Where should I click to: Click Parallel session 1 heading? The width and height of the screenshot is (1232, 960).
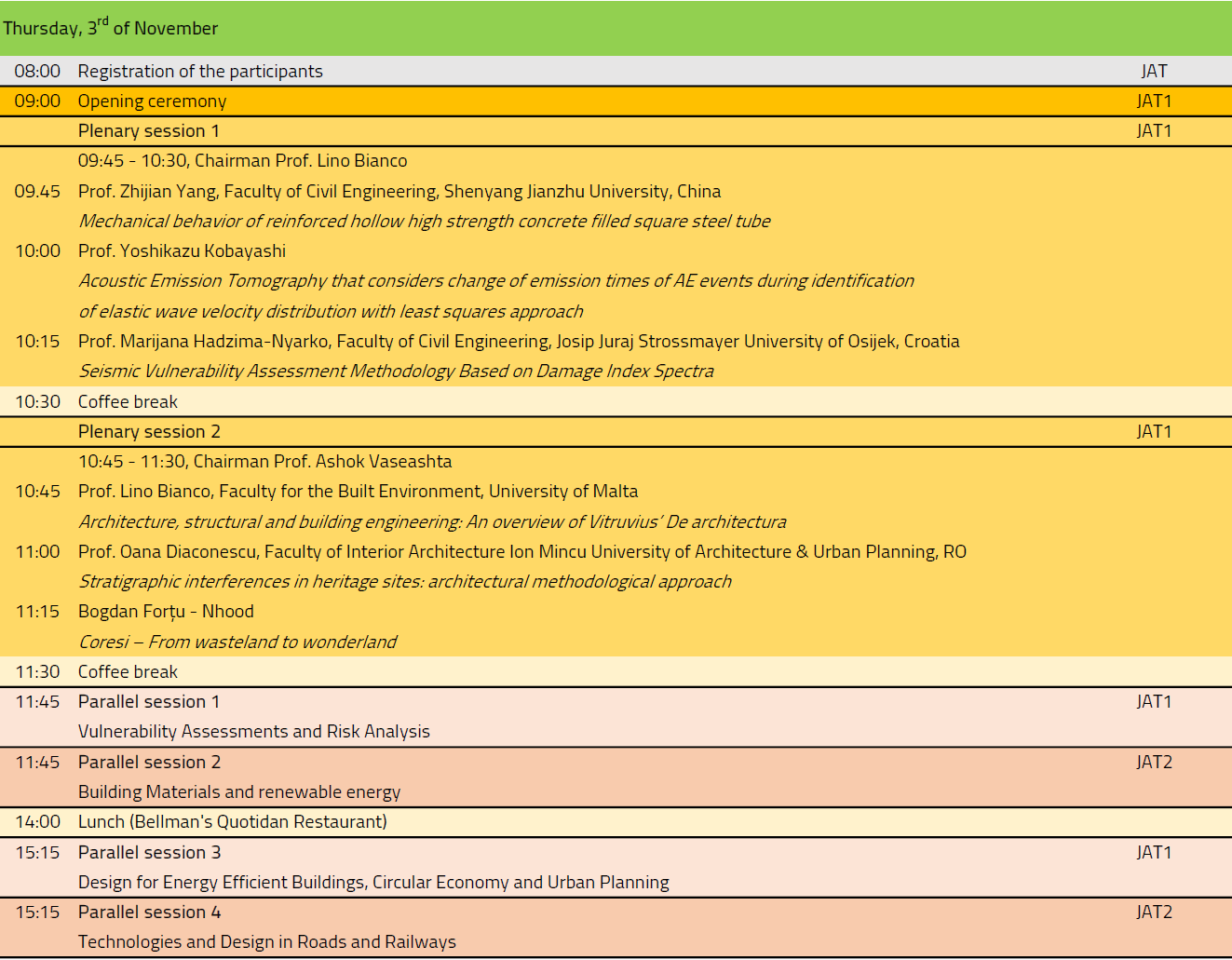click(x=149, y=701)
